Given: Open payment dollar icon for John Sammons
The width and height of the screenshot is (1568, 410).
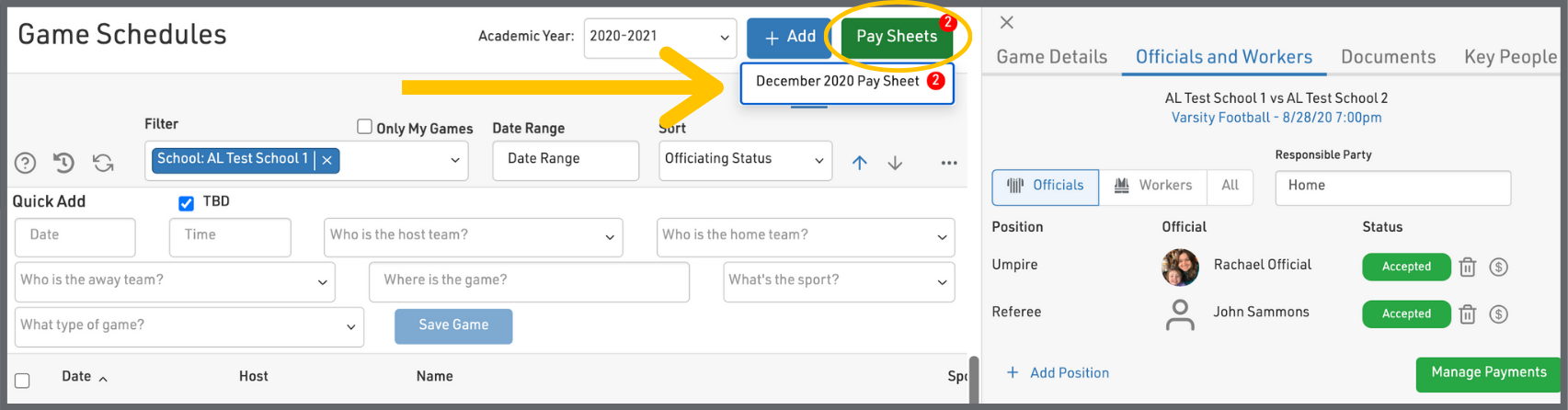Looking at the screenshot, I should tap(1499, 314).
